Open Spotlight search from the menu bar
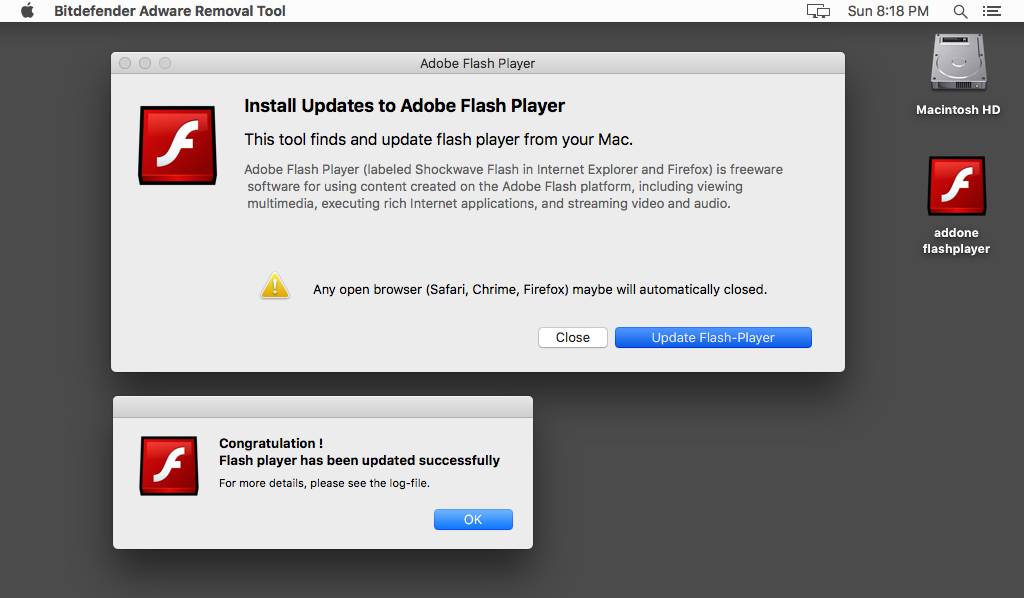This screenshot has width=1024, height=598. [x=959, y=11]
